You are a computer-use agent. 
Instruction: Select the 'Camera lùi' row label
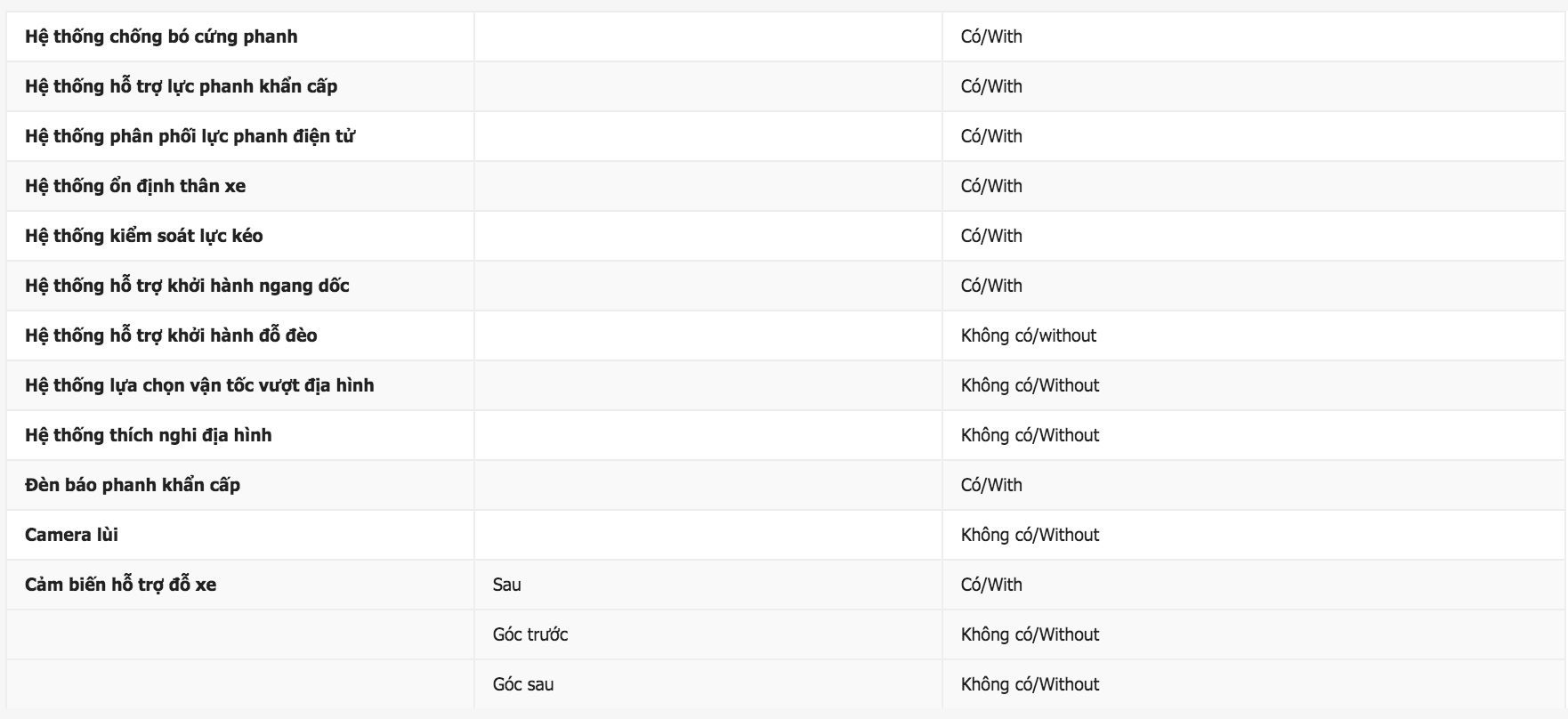[71, 535]
